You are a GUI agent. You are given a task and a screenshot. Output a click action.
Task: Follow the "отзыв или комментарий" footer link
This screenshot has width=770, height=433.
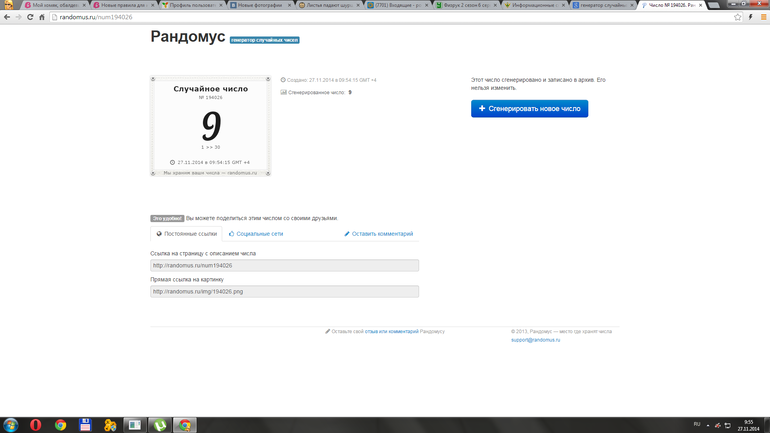[x=391, y=331]
